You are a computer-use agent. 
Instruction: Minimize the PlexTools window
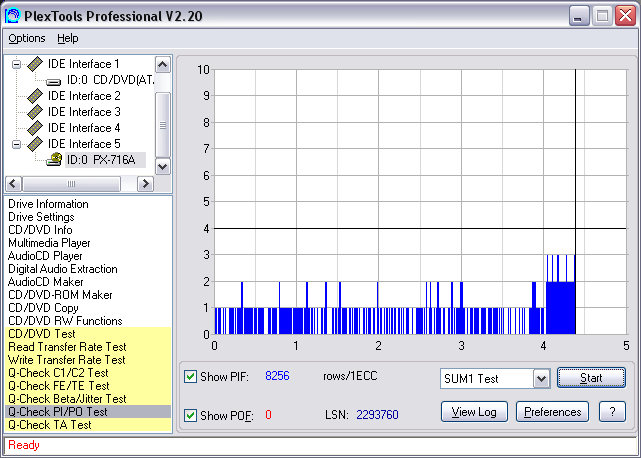point(579,16)
